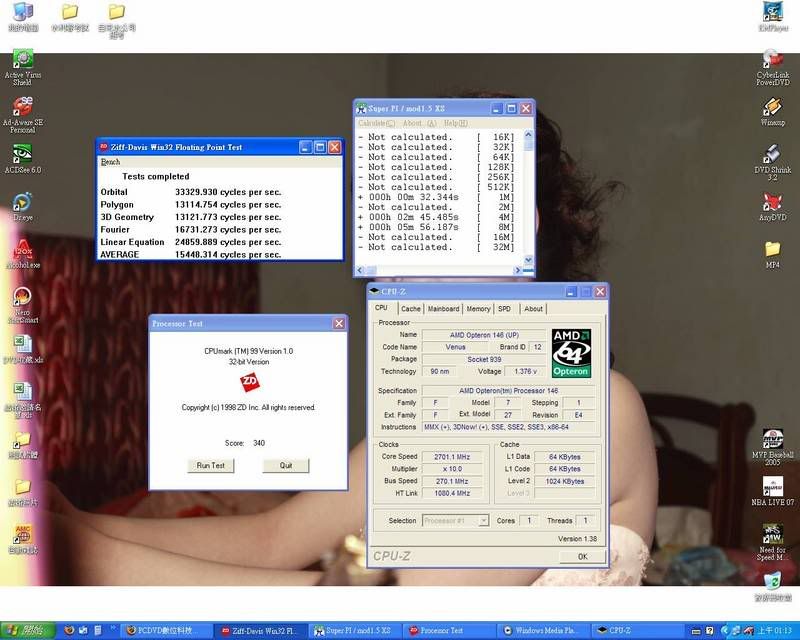Click Bus Speed value 270.1 MHz

[x=452, y=481]
